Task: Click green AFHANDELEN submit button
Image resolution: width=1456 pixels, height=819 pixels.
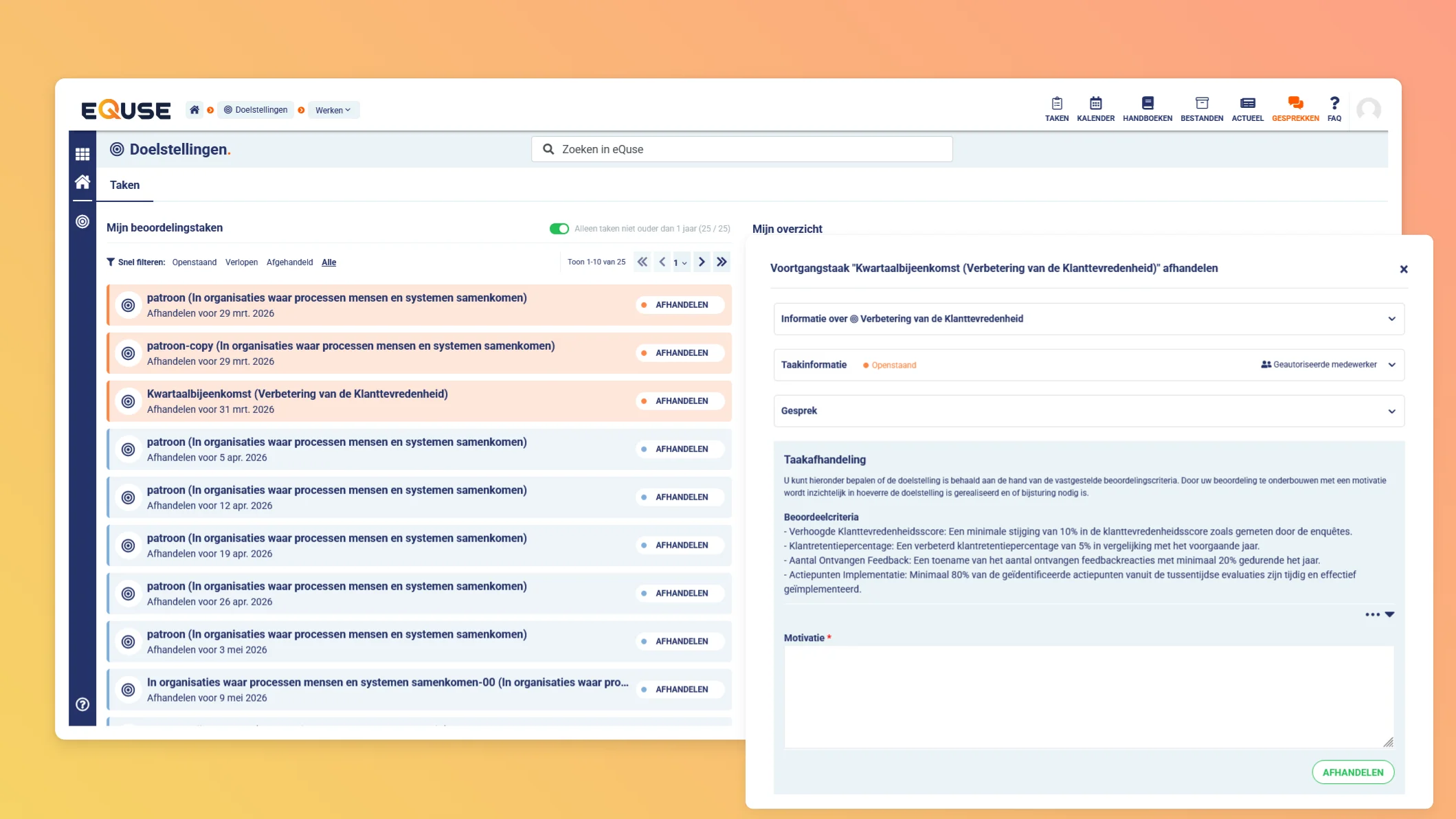Action: coord(1352,772)
